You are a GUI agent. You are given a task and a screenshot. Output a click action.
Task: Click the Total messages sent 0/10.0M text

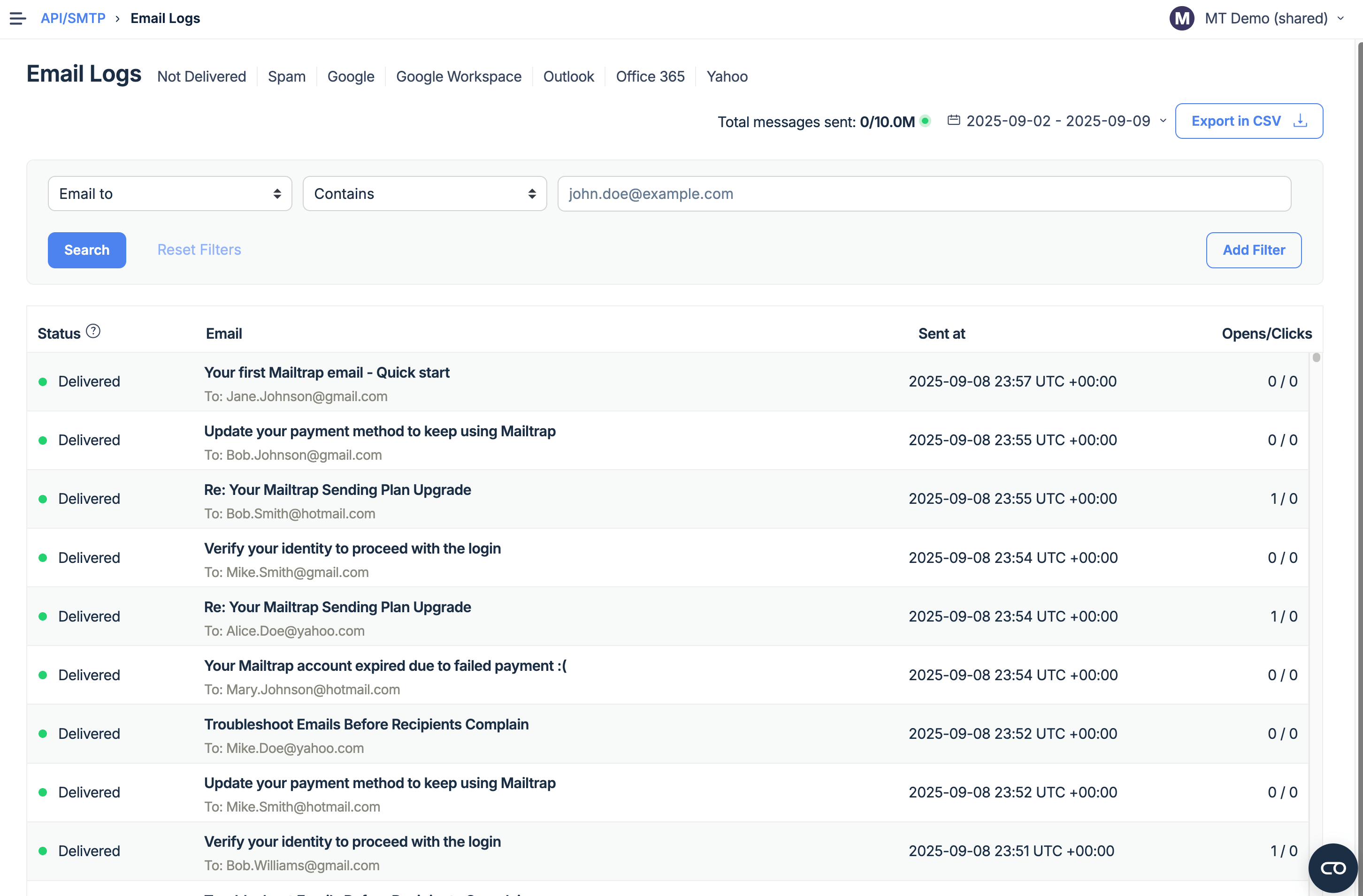coord(816,121)
